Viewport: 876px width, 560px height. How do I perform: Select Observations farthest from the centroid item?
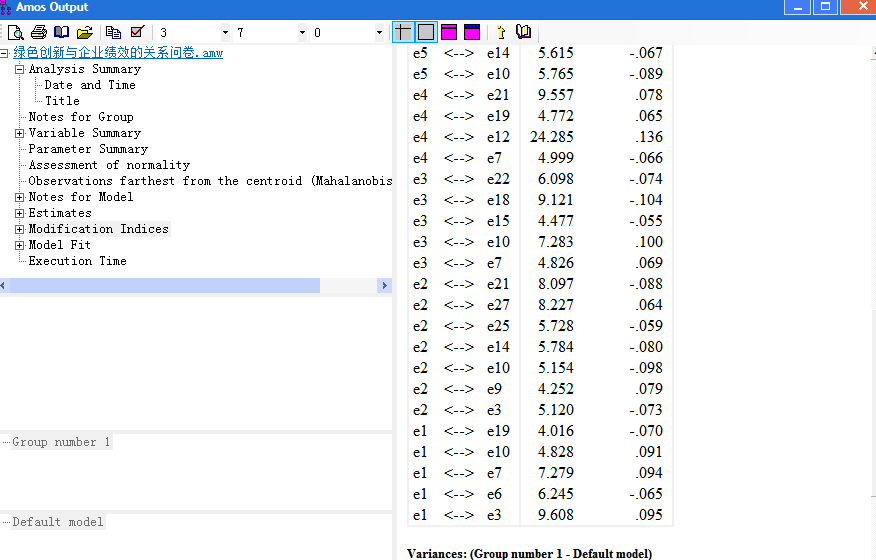pyautogui.click(x=210, y=181)
